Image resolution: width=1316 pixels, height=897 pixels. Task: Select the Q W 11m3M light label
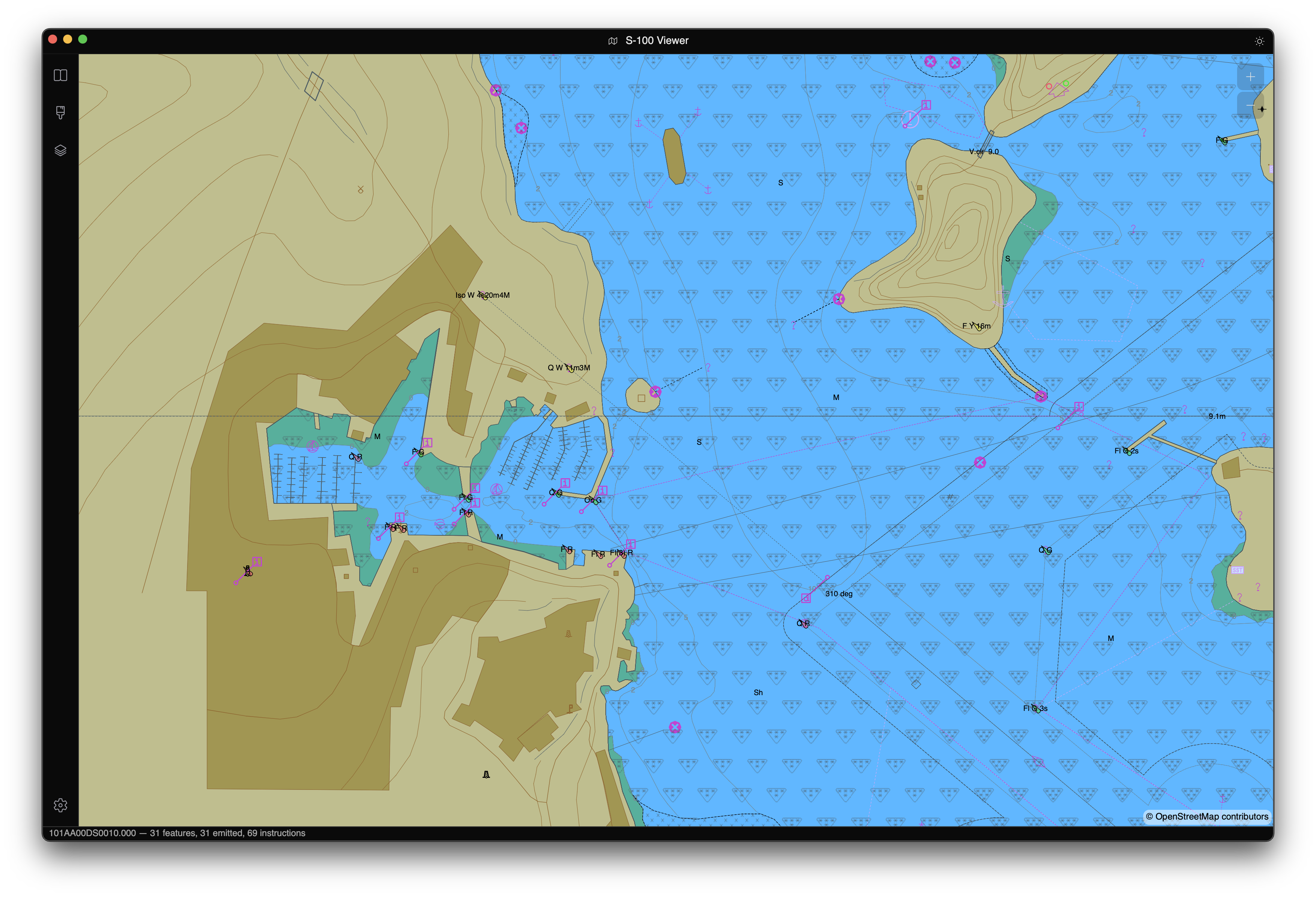[x=569, y=368]
